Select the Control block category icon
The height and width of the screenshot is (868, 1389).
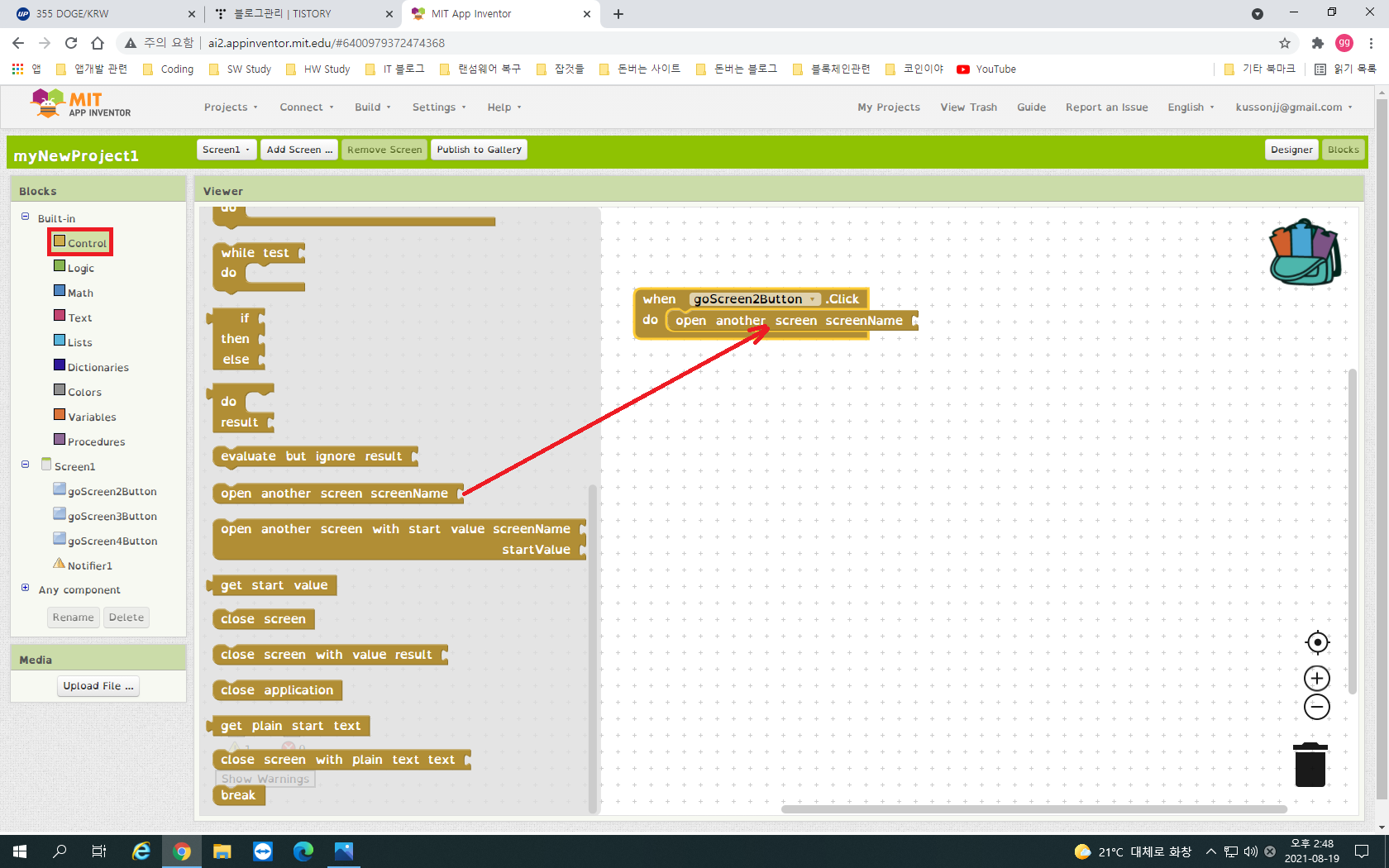(60, 241)
